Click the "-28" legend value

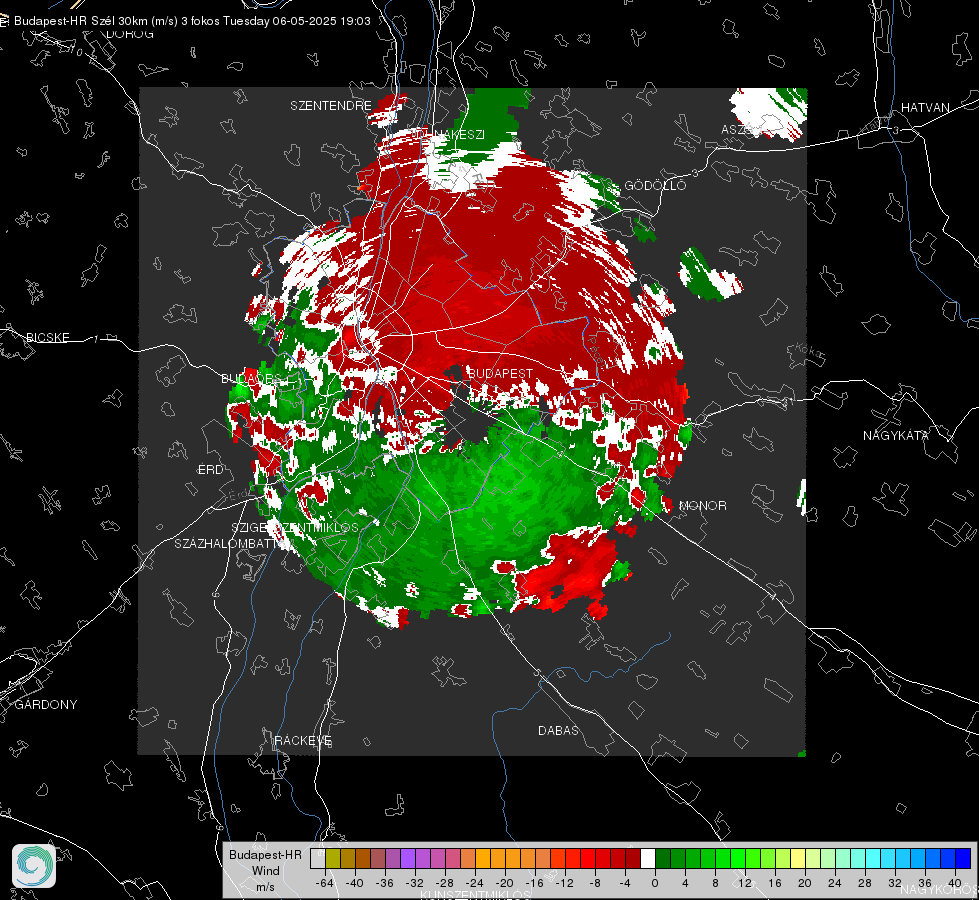(445, 883)
